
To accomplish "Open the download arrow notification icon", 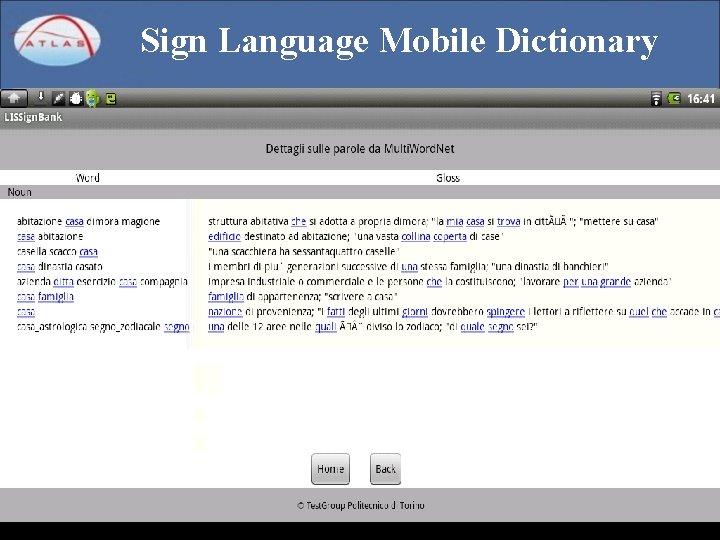I will pos(41,97).
